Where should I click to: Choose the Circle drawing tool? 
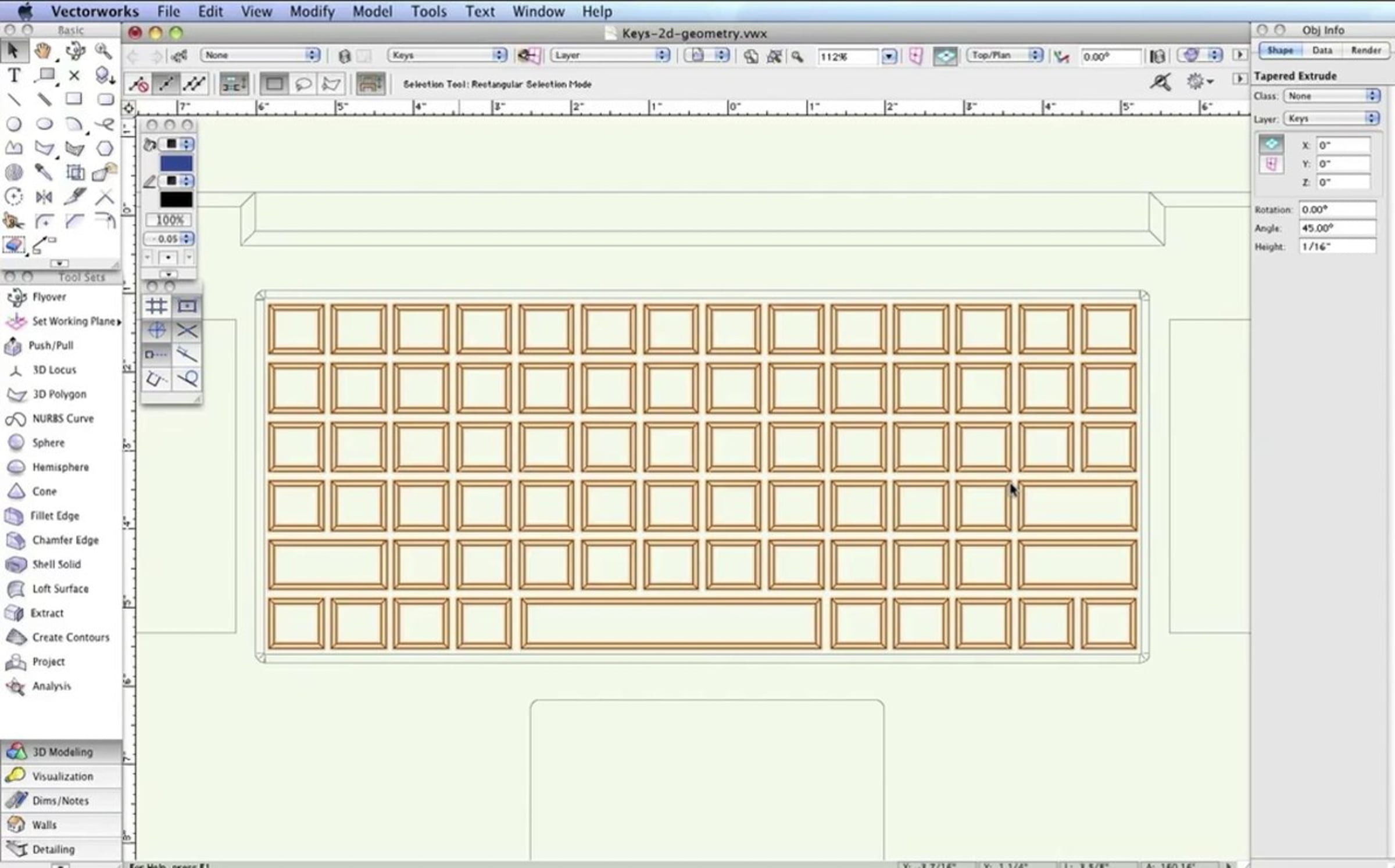coord(14,124)
